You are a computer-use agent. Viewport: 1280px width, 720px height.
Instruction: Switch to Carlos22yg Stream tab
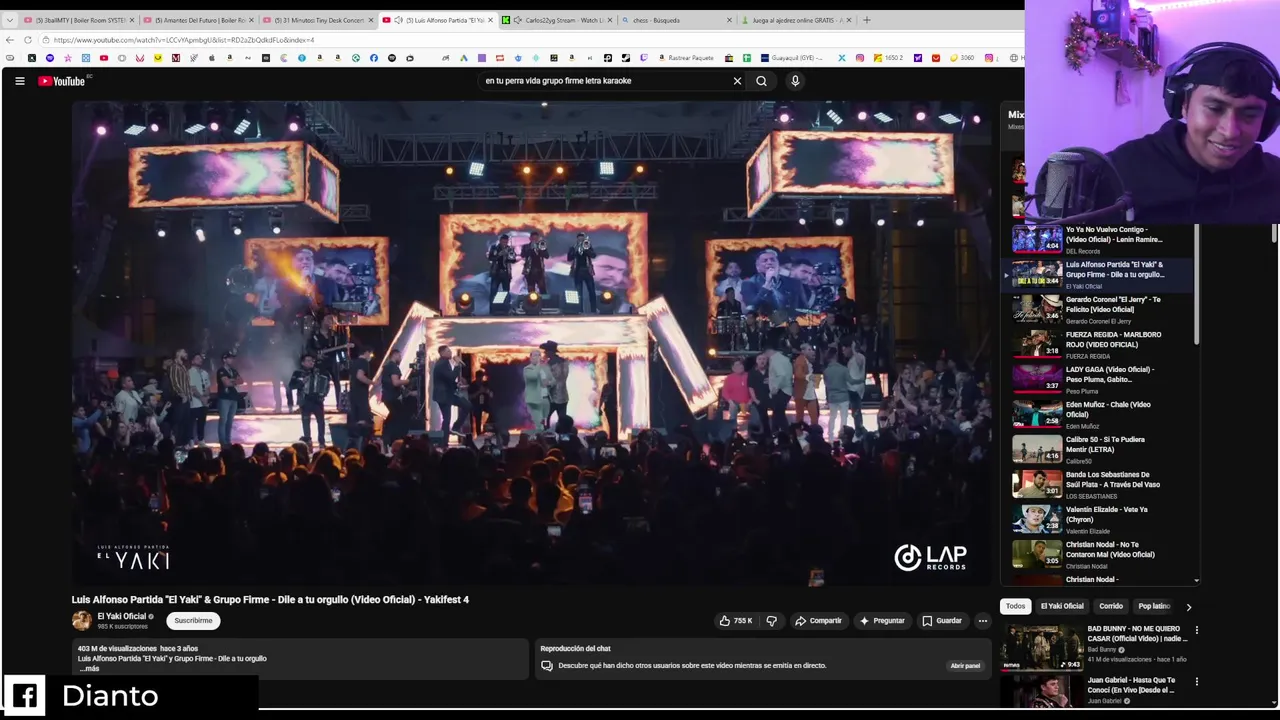(x=558, y=20)
